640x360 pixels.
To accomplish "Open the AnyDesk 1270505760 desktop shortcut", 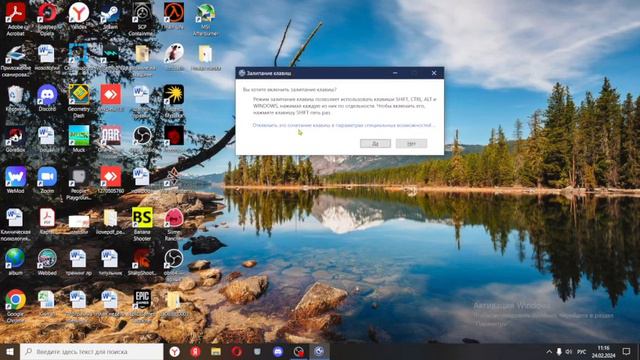I will [x=110, y=180].
